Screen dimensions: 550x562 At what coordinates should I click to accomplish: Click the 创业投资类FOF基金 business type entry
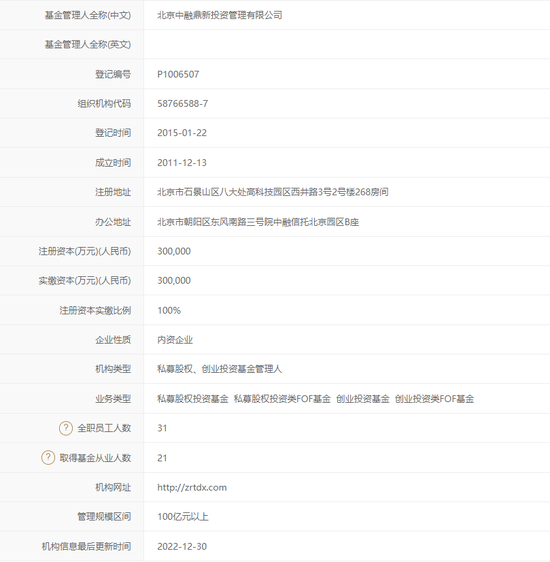435,399
